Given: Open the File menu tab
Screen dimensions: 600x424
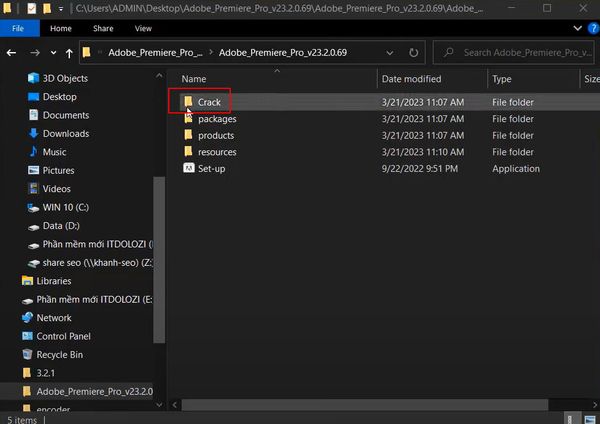Looking at the screenshot, I should [19, 29].
